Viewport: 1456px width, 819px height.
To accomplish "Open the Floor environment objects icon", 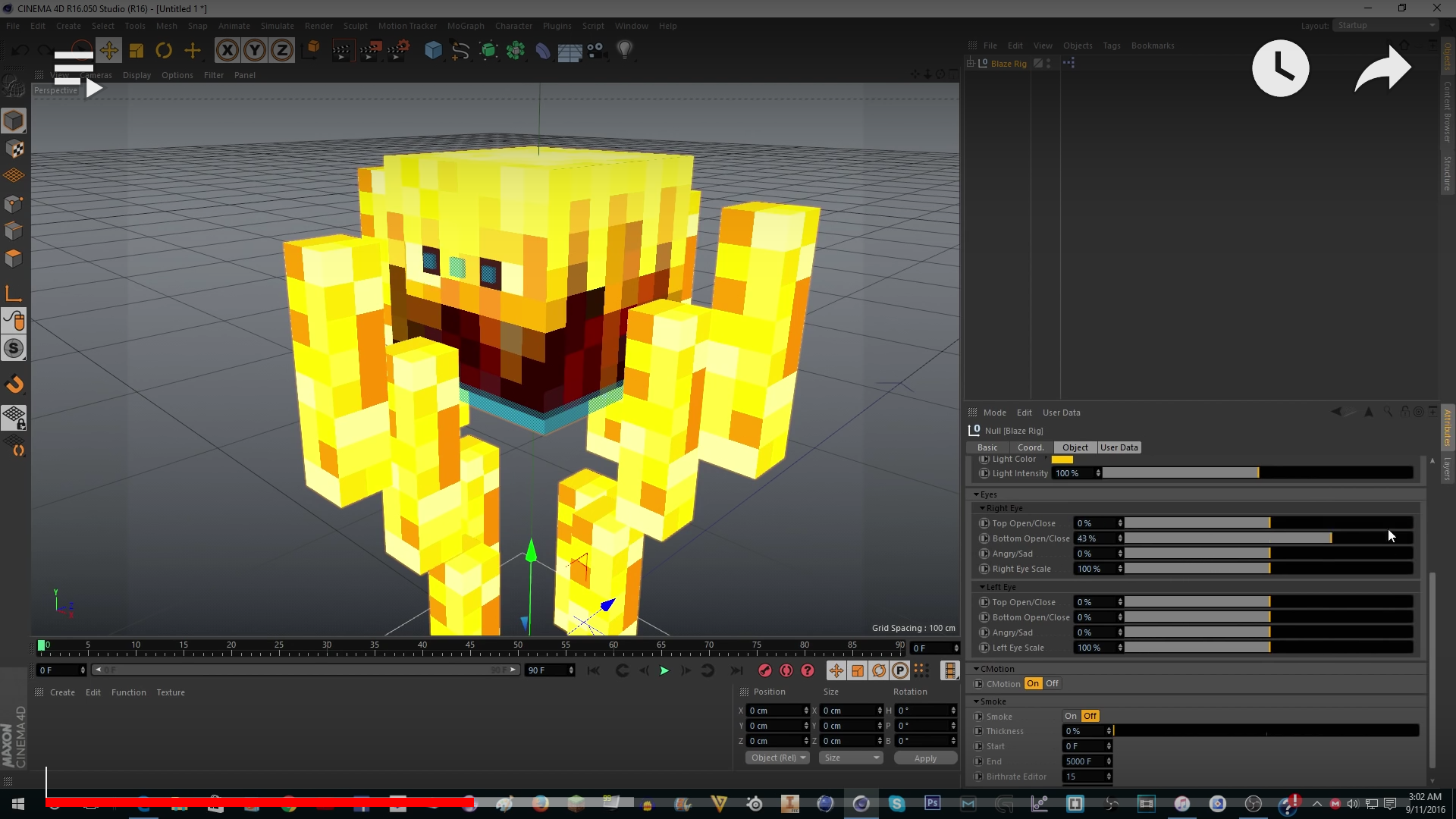I will pyautogui.click(x=570, y=51).
